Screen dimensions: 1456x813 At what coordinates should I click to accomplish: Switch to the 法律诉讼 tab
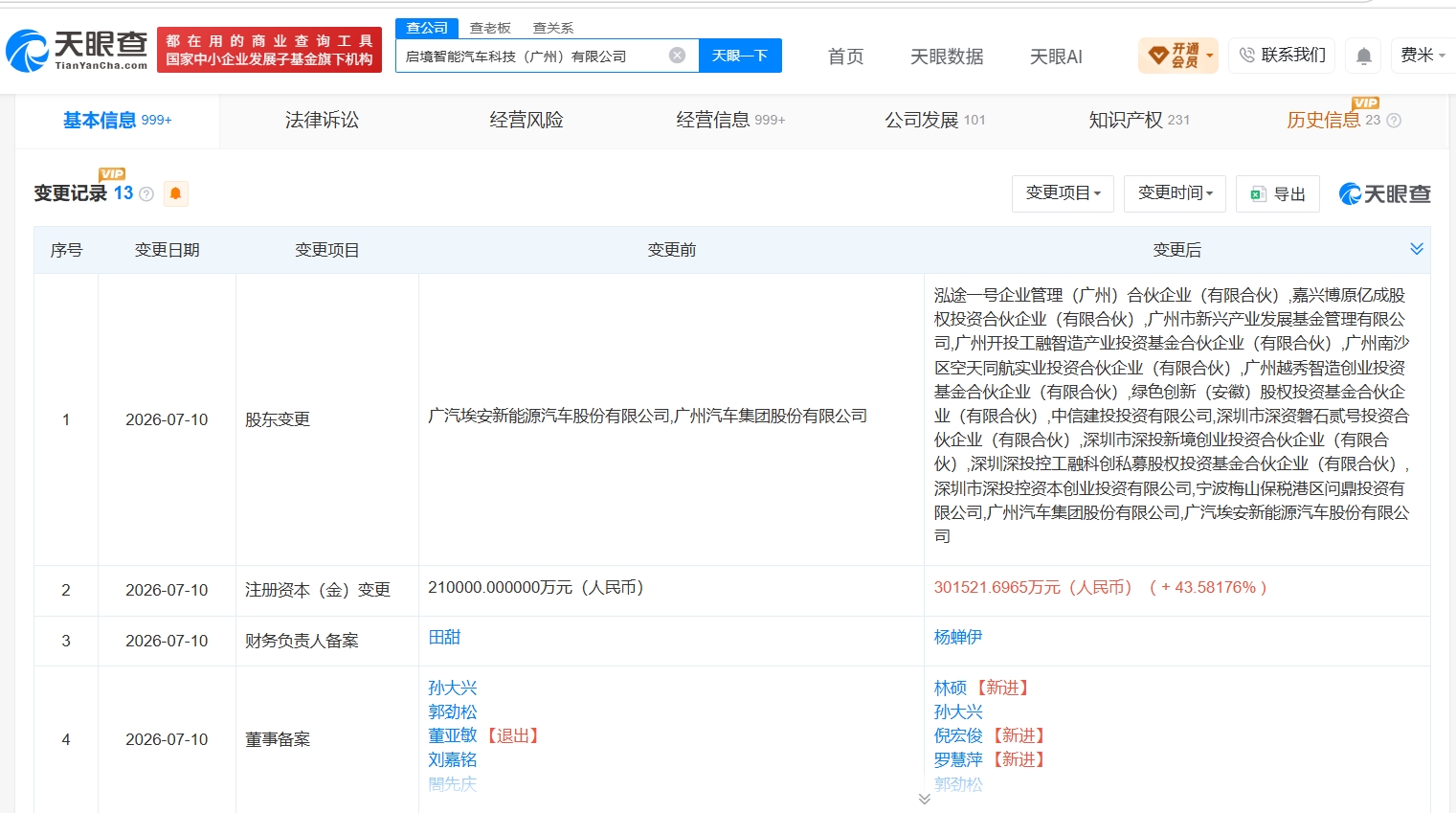coord(322,120)
